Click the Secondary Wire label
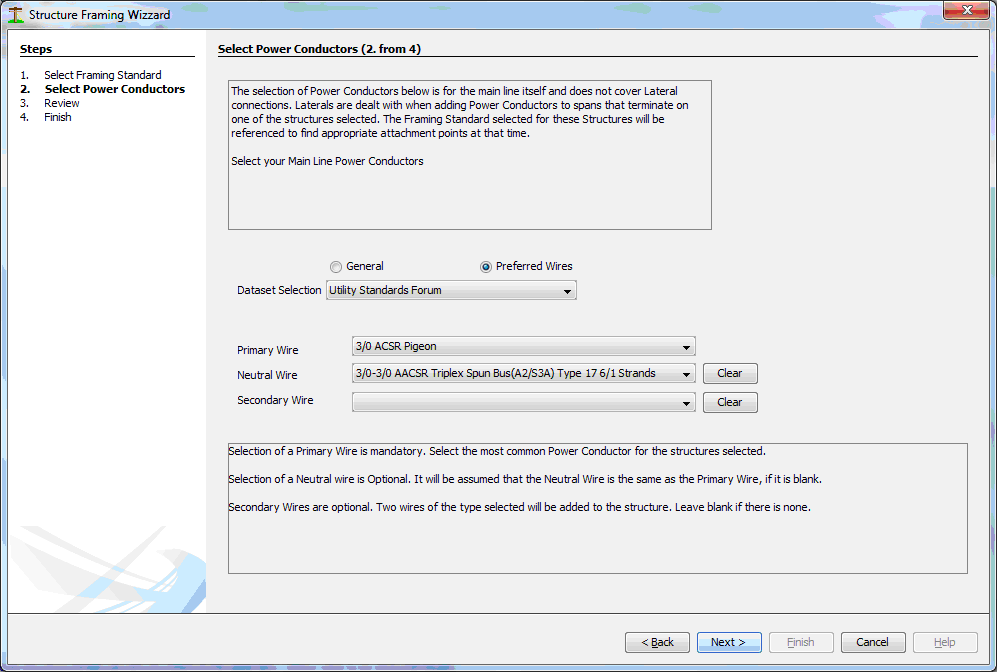 [275, 400]
